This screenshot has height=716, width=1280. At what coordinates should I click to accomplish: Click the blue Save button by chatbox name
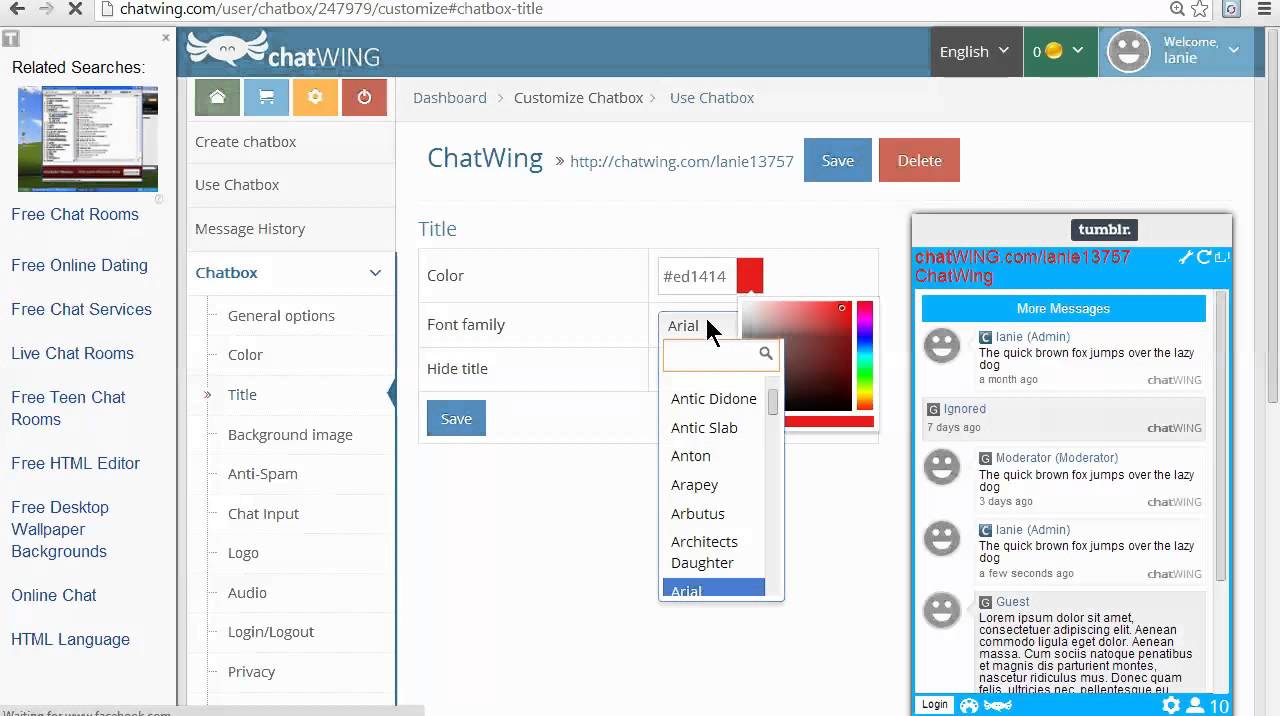(838, 160)
